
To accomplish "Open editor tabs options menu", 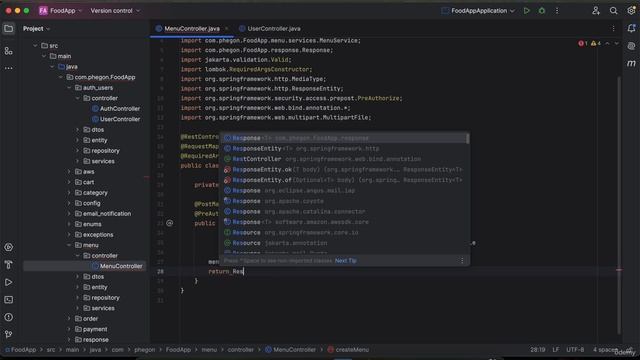I will click(613, 28).
